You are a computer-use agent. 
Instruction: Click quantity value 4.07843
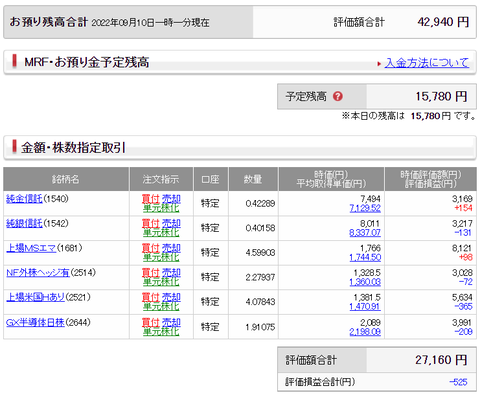point(260,302)
